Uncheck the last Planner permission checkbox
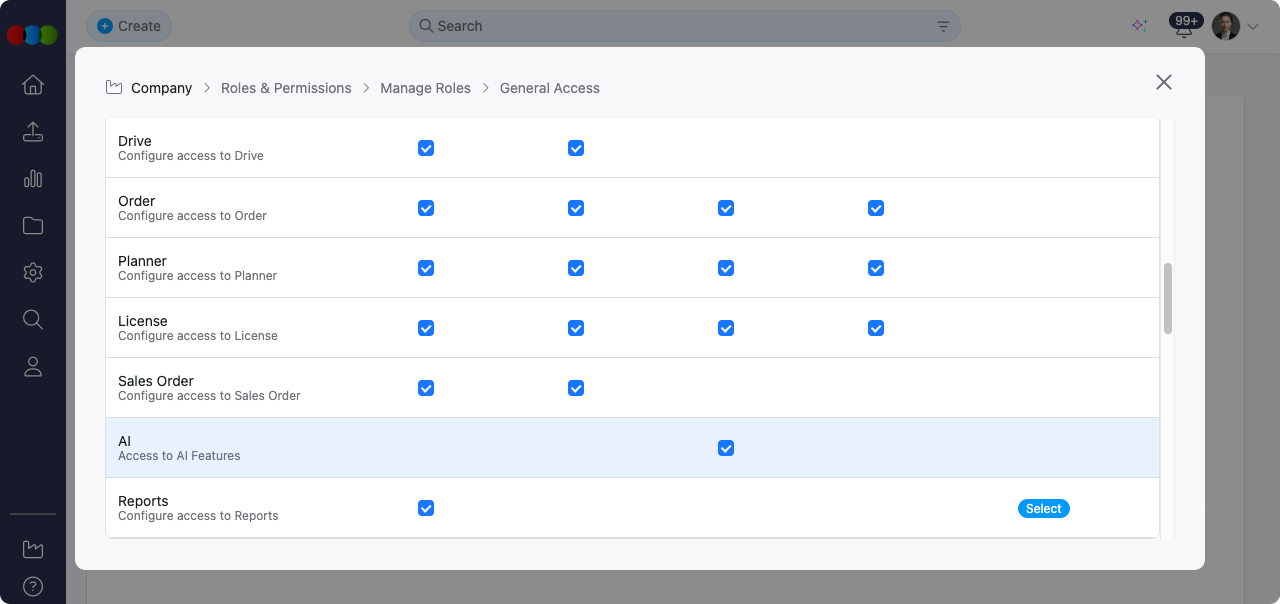Screen dimensions: 1280x604 pos(876,268)
